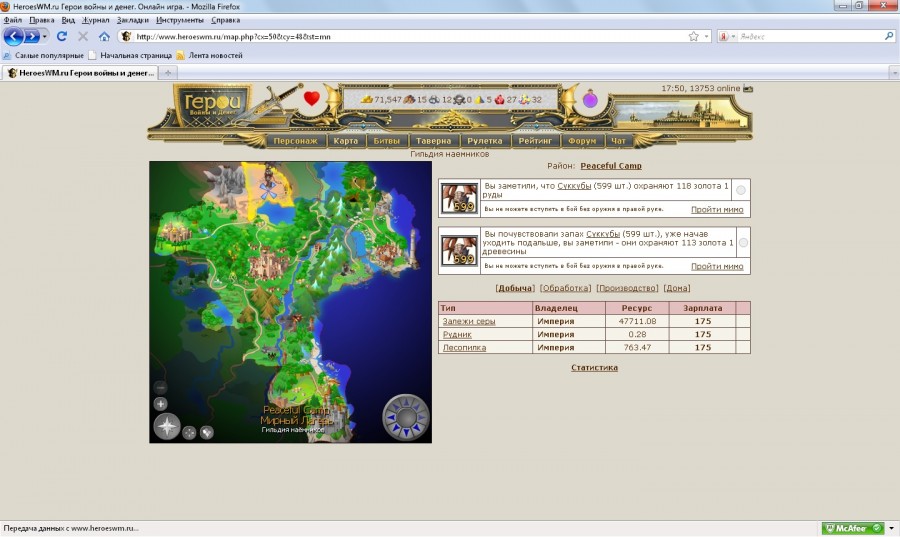
Task: Click the gems resource icon showing 32
Action: [x=524, y=99]
